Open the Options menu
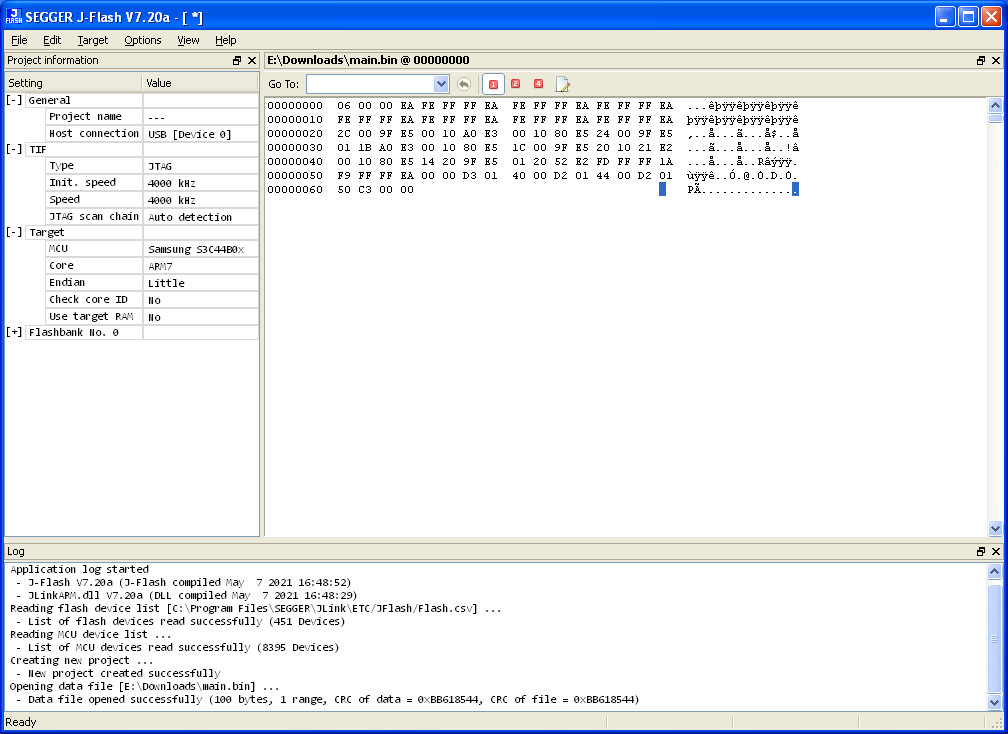 (143, 40)
